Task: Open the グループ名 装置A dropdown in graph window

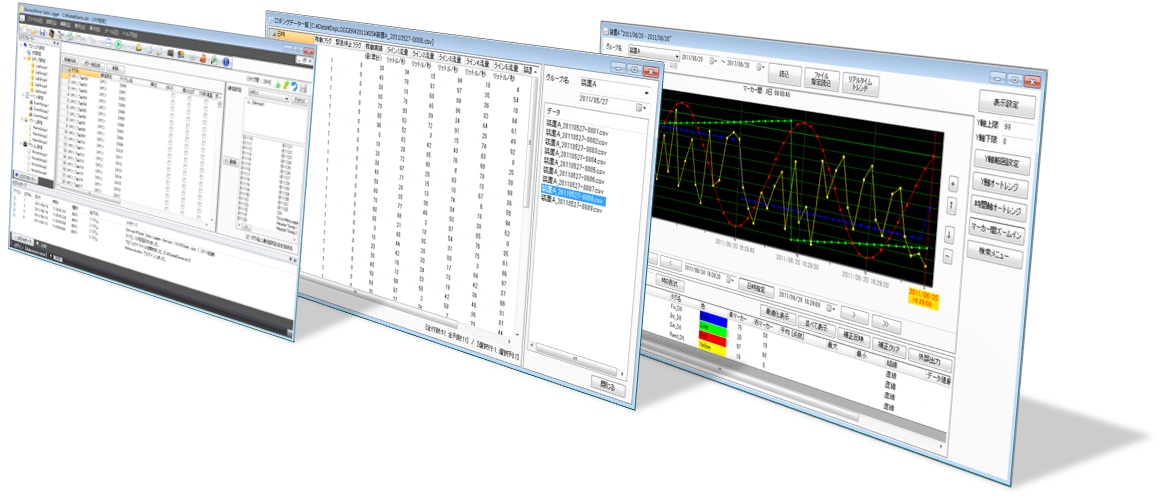Action: [x=677, y=55]
